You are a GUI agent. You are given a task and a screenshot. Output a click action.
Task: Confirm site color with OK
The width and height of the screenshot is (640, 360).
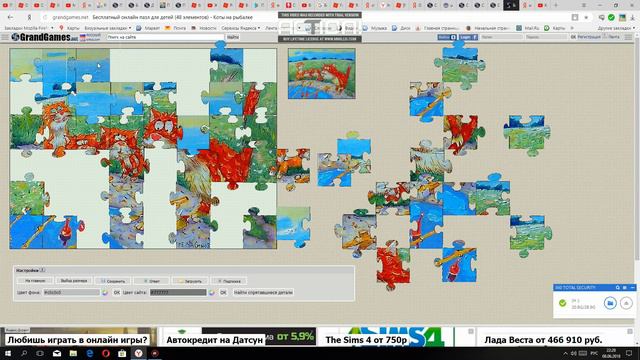pyautogui.click(x=223, y=293)
